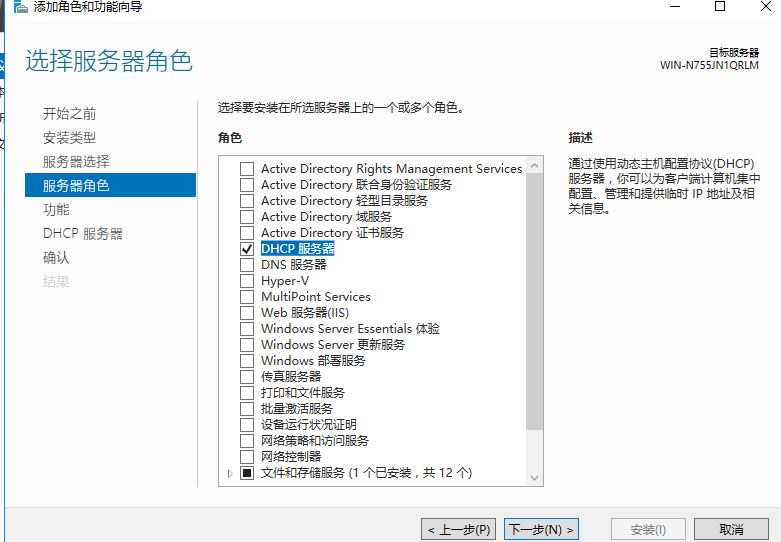781x542 pixels.
Task: Click 上一步(P) button
Action: (459, 530)
